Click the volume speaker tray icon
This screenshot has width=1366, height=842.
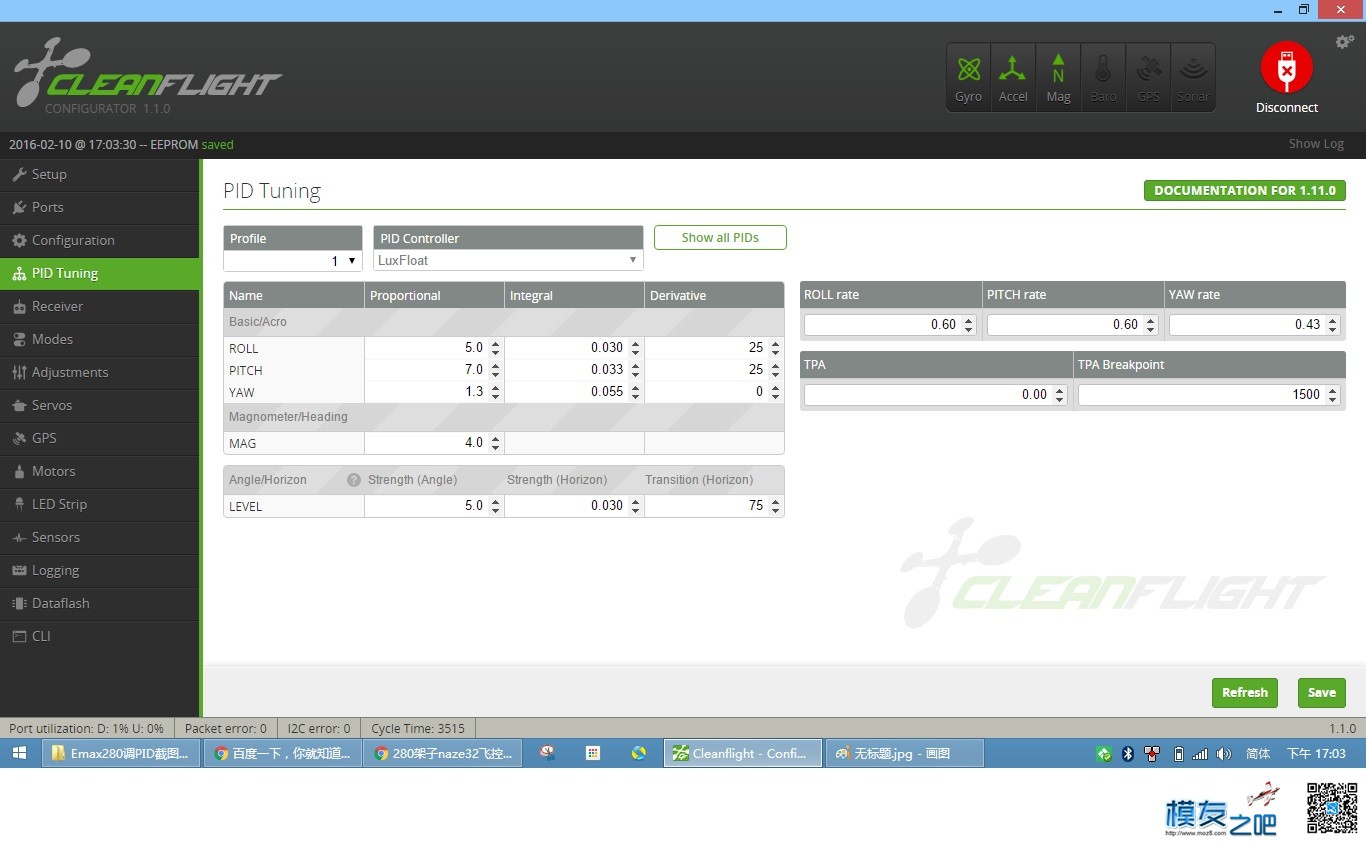click(1223, 754)
